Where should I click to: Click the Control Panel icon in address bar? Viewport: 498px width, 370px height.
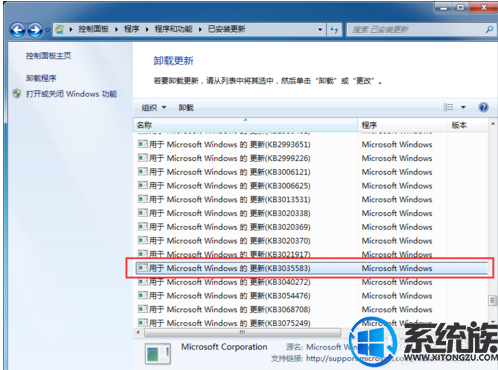click(x=59, y=29)
